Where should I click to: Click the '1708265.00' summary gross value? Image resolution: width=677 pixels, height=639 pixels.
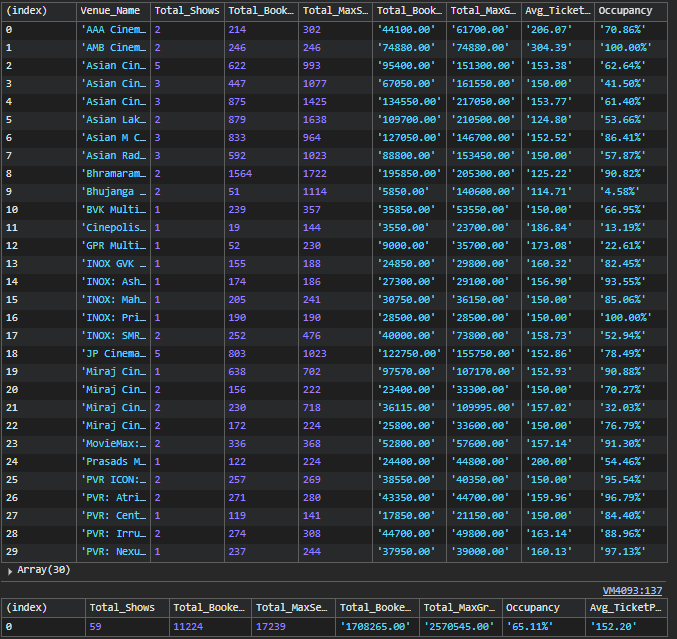[375, 626]
